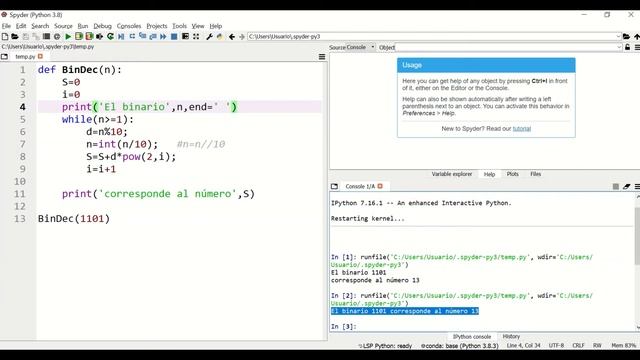Click Browse tabs icon in editor
The width and height of the screenshot is (640, 360).
(4, 57)
